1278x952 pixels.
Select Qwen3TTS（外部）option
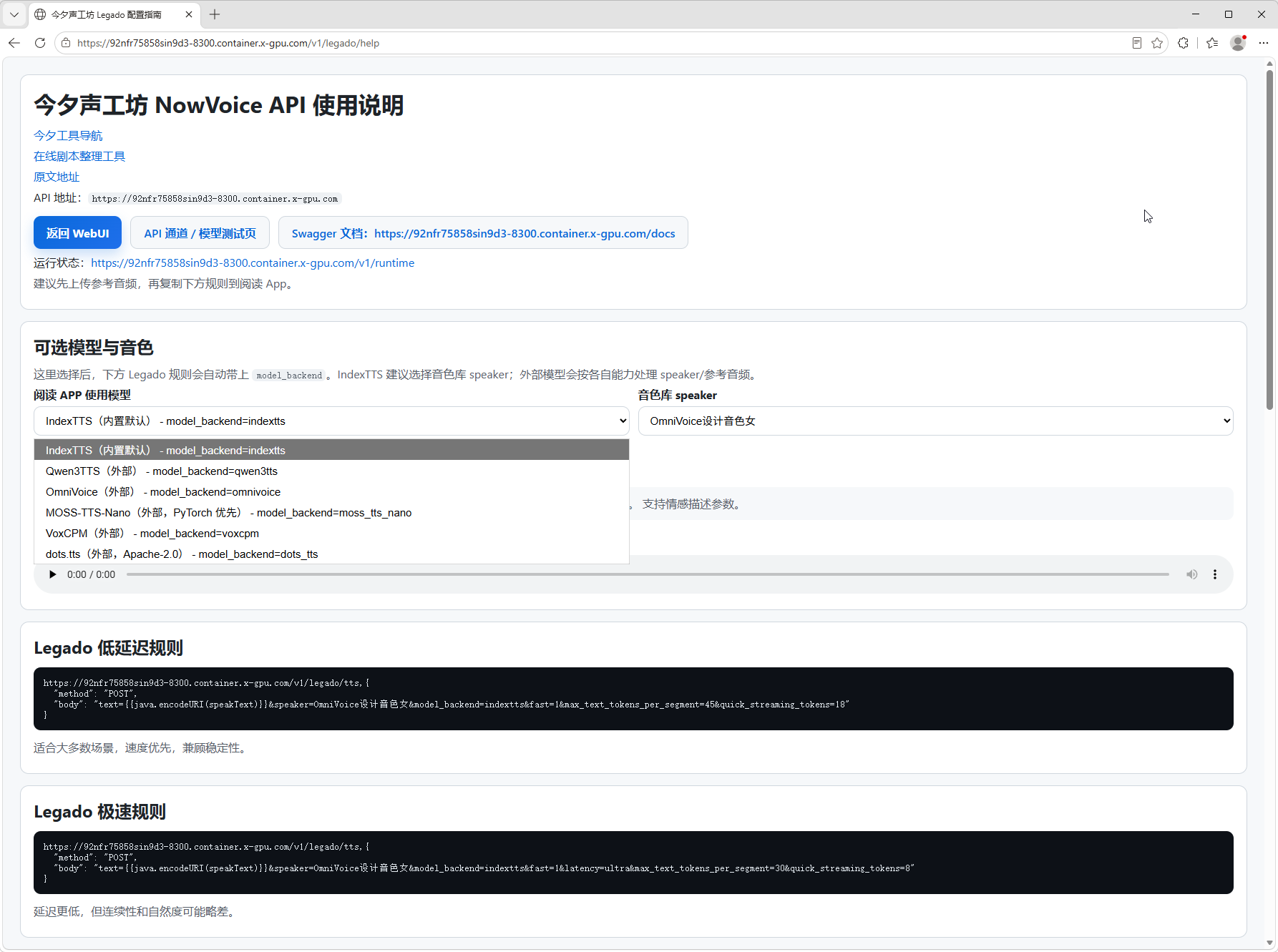[331, 471]
